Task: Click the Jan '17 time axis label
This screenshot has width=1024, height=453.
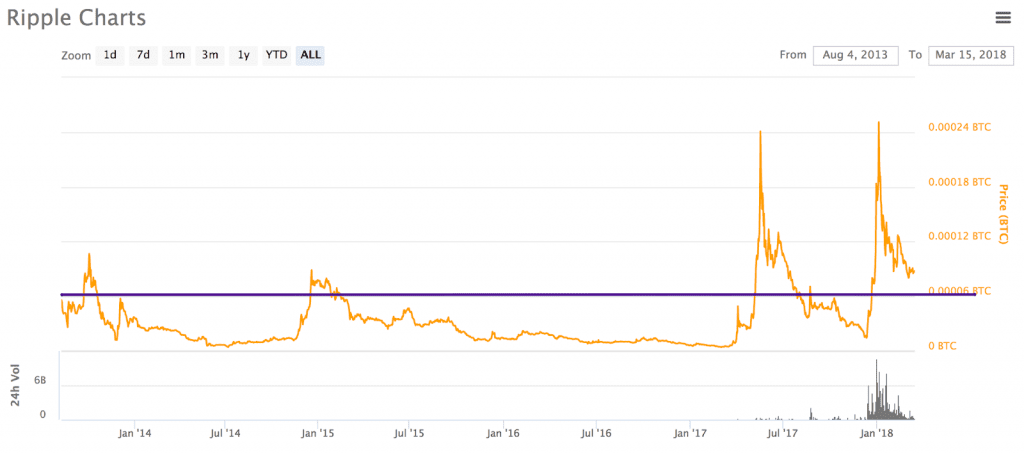Action: 690,432
